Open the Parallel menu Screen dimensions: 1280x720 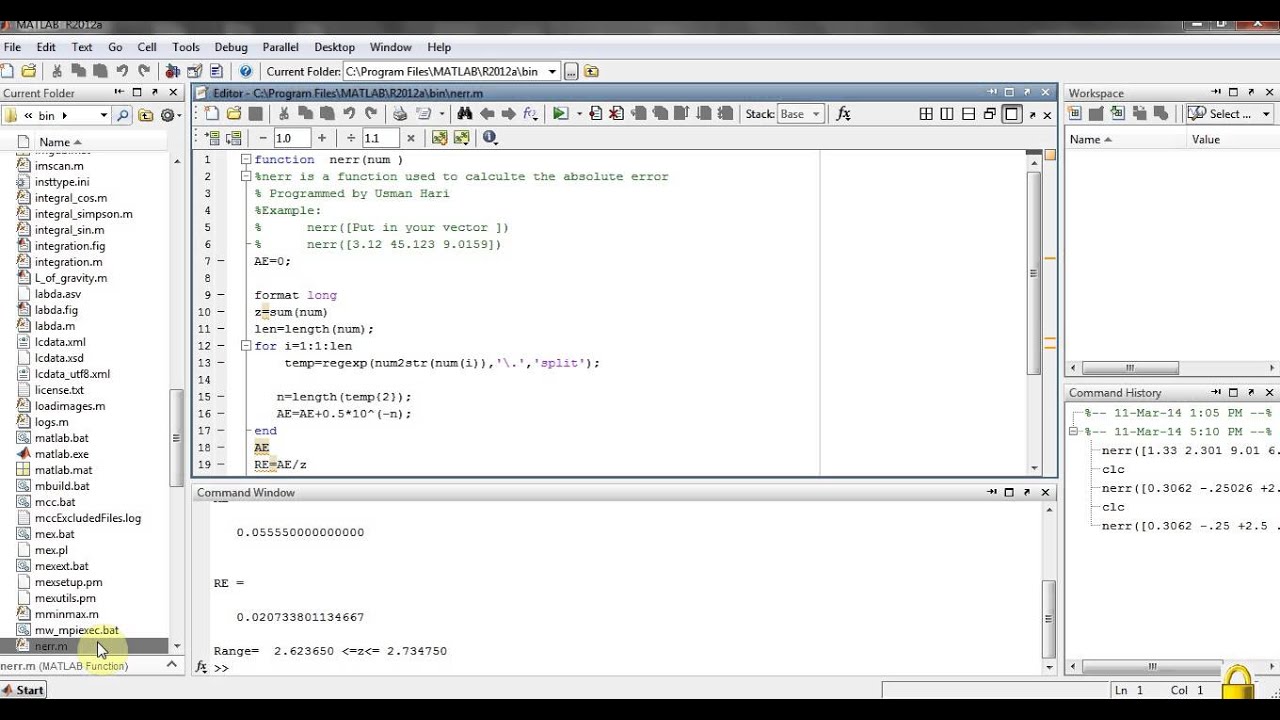pos(281,47)
